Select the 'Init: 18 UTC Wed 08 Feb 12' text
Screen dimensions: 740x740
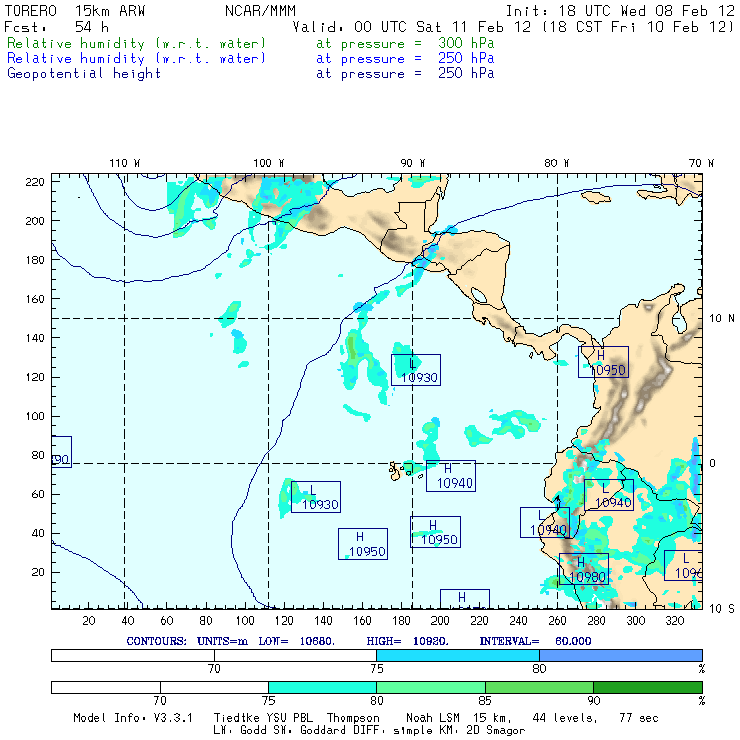click(620, 11)
